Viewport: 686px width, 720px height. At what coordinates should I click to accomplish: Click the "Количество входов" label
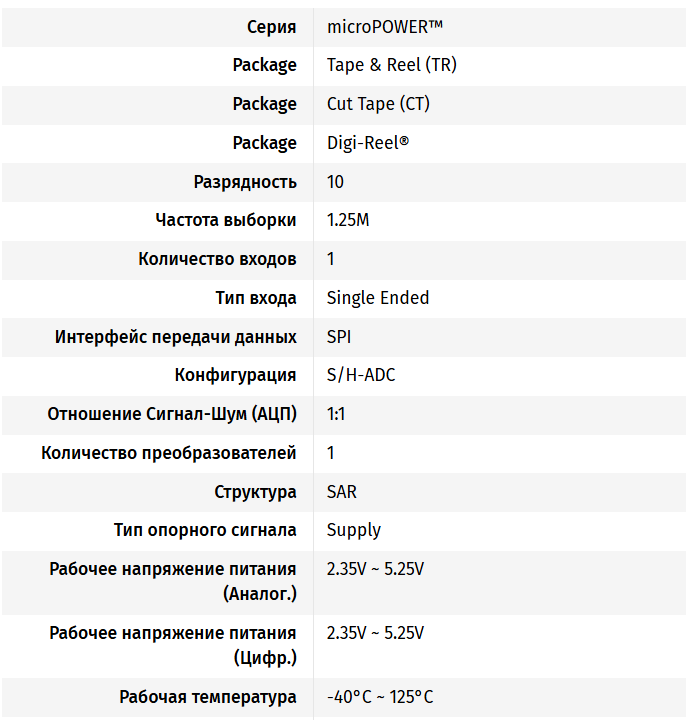click(x=217, y=259)
